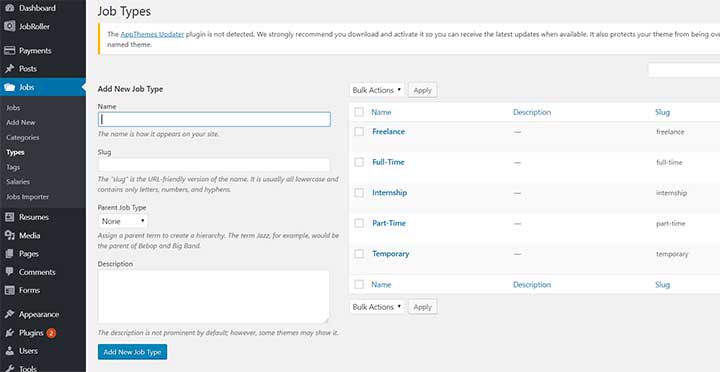The height and width of the screenshot is (372, 720).
Task: Select Add New under Jobs
Action: [21, 123]
